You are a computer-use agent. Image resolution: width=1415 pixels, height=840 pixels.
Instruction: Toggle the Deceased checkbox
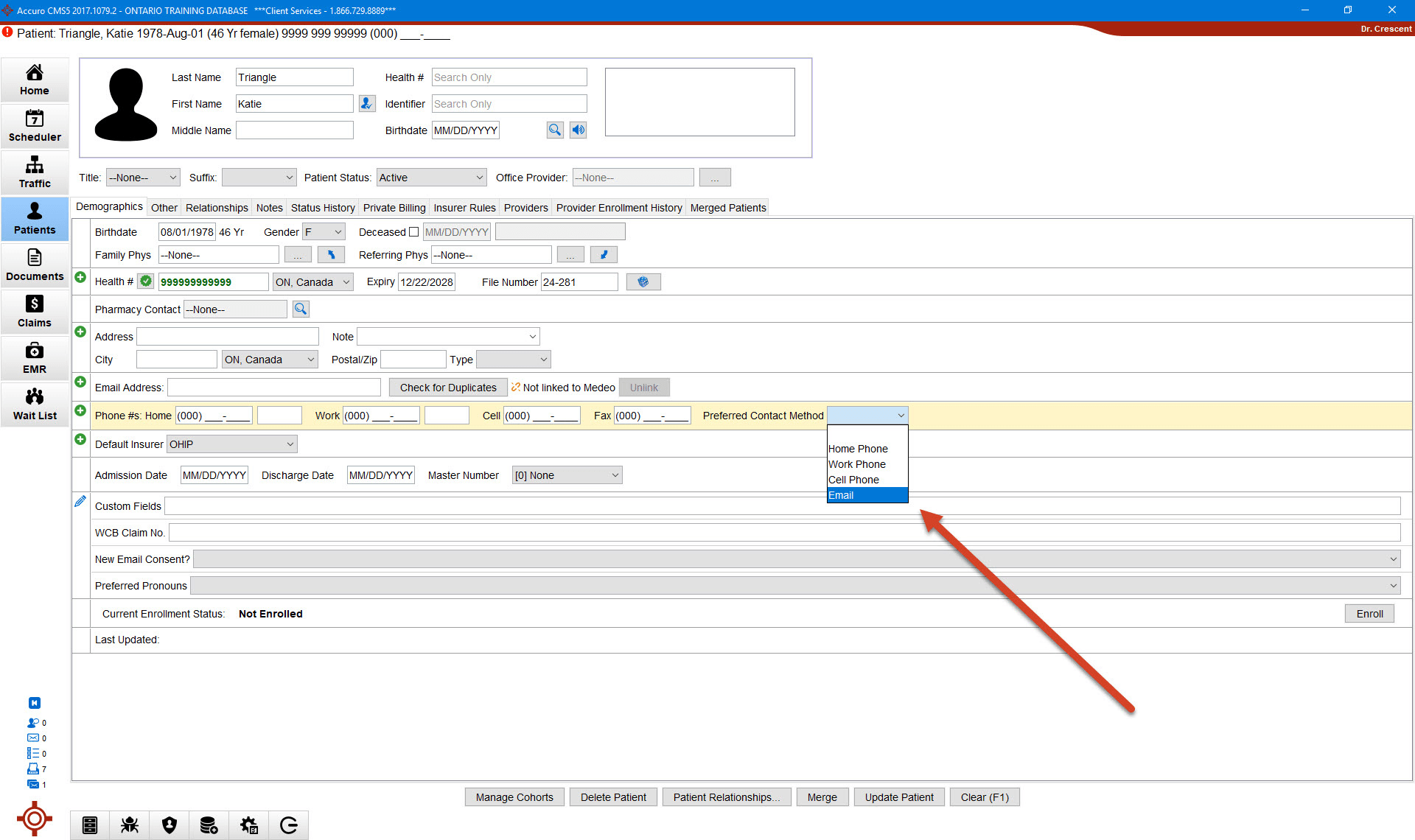pos(413,232)
